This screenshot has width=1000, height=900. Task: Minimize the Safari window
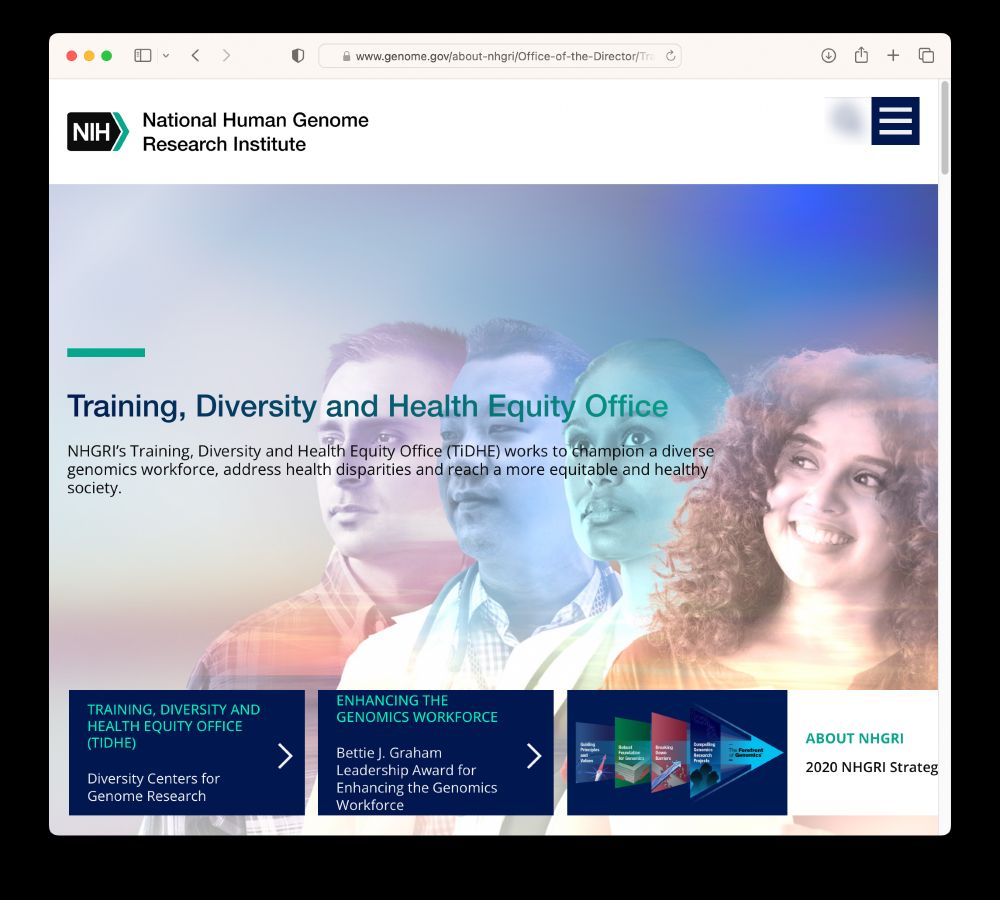point(89,55)
